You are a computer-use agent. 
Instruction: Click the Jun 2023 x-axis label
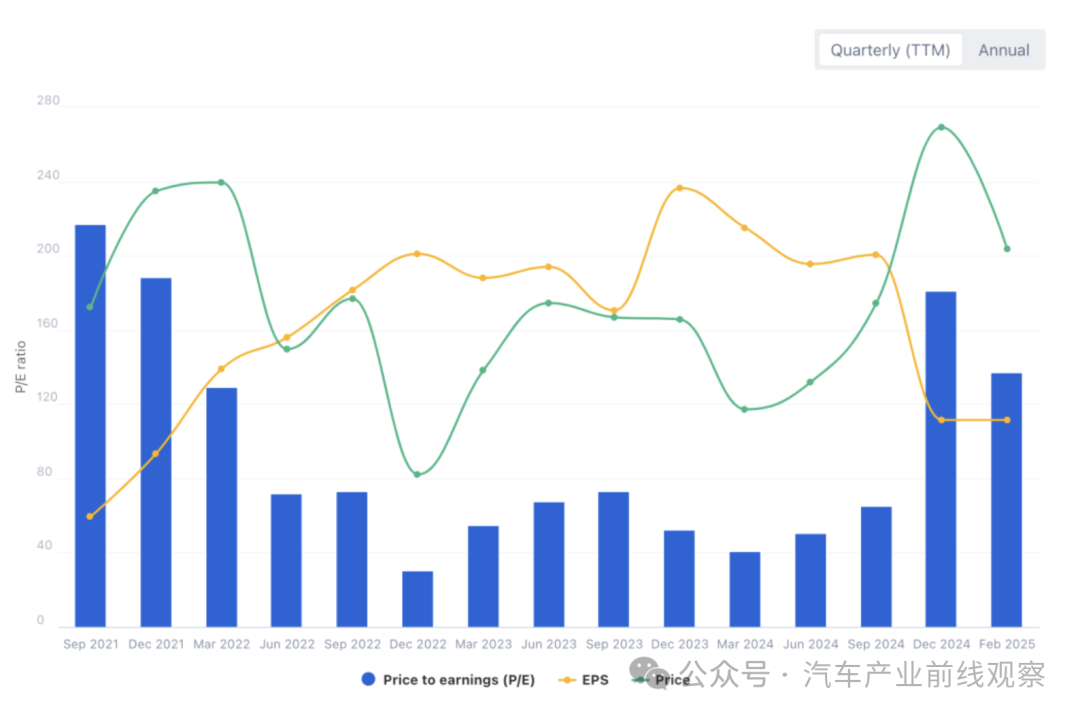pos(549,644)
